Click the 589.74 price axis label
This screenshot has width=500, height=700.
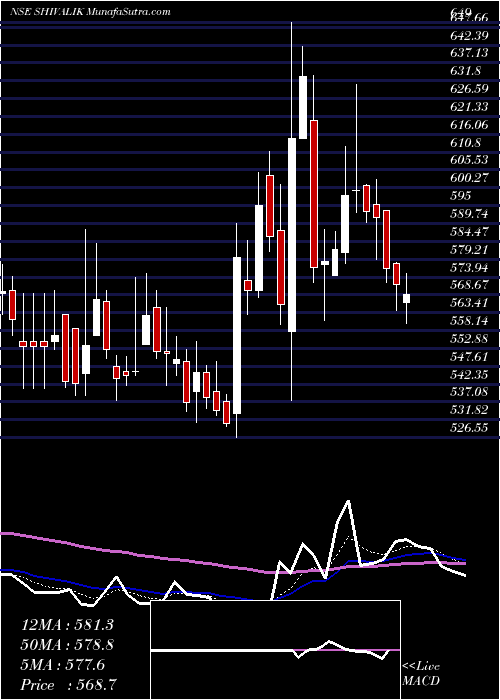tap(469, 213)
